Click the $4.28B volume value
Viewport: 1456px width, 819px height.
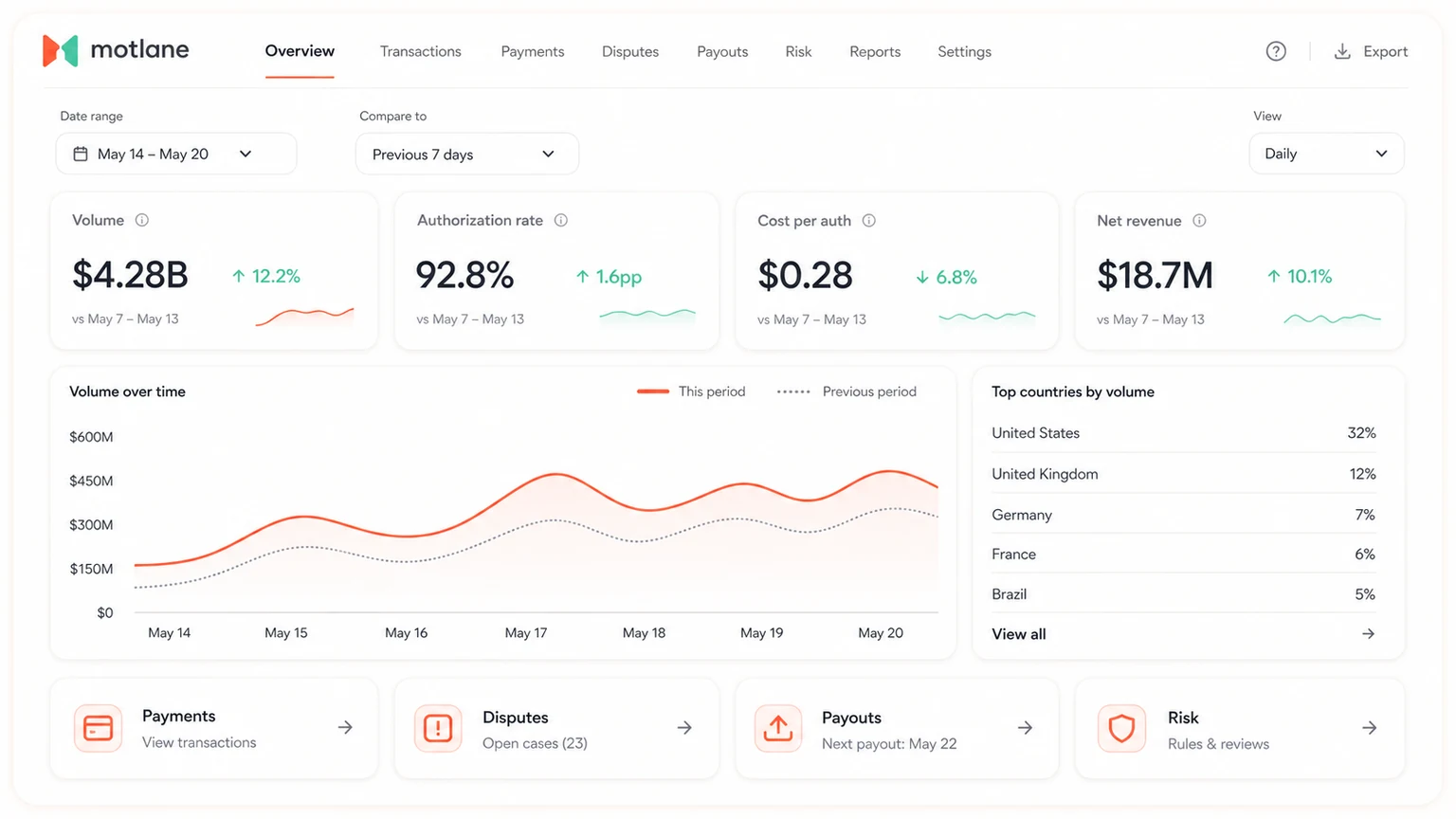click(x=130, y=275)
